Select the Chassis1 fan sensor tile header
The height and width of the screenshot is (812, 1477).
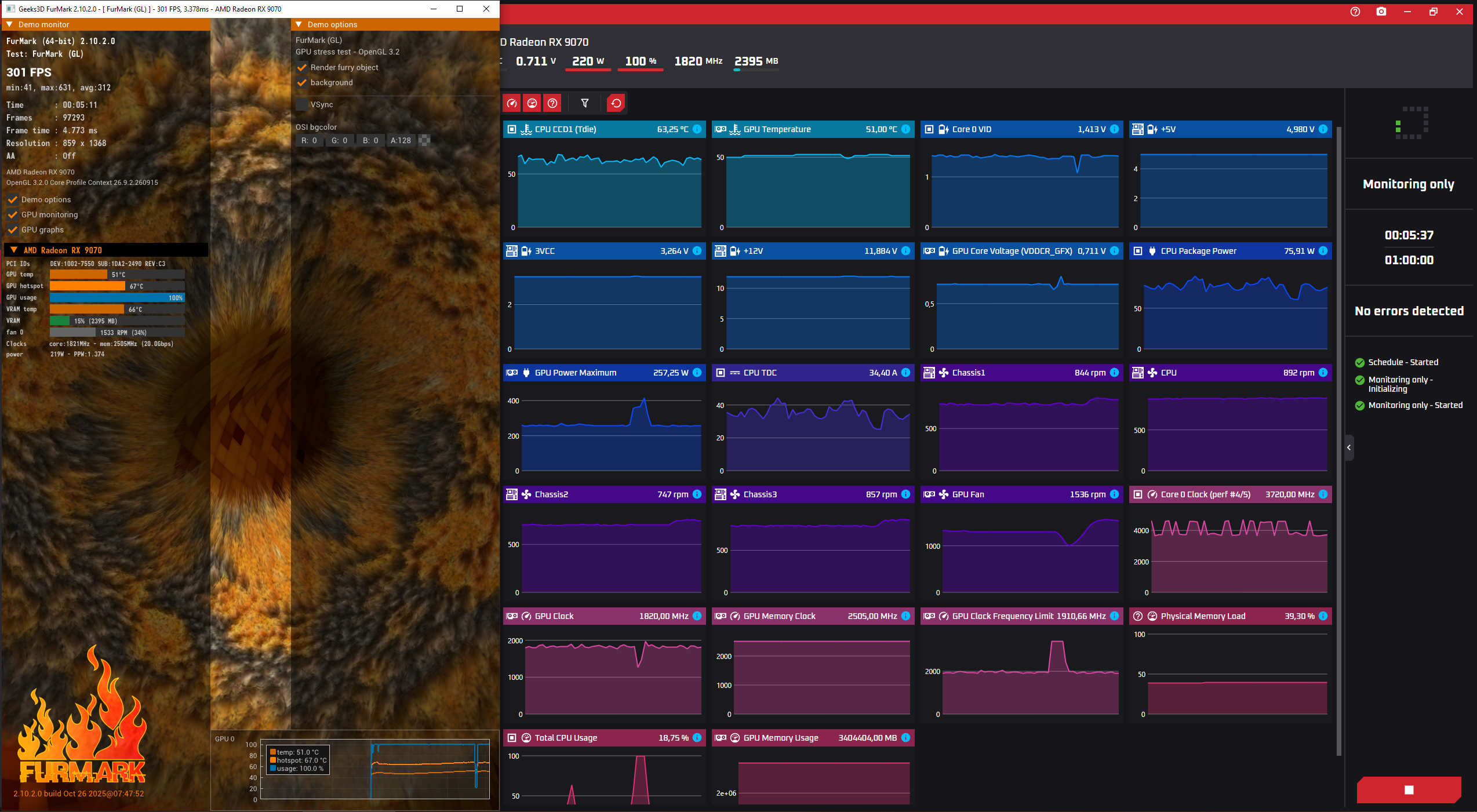pyautogui.click(x=1021, y=373)
